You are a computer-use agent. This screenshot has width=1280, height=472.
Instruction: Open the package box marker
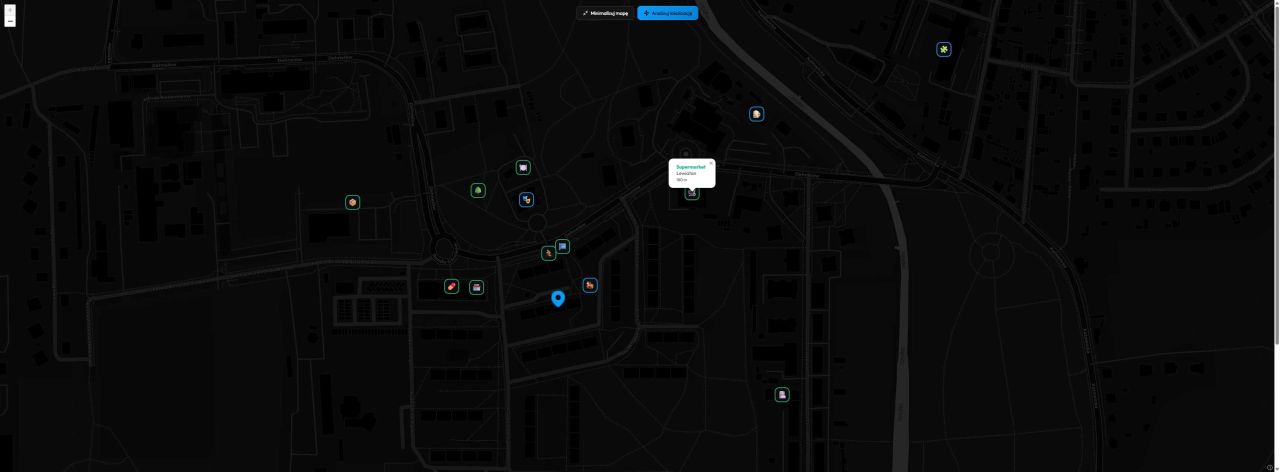(x=353, y=202)
